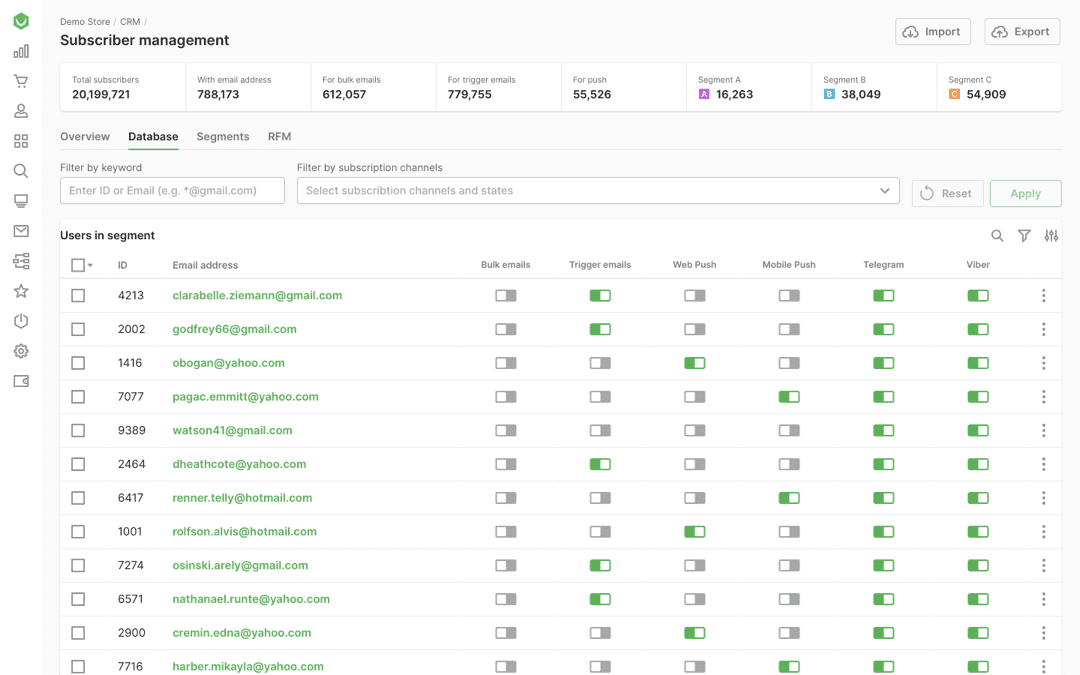Open three-dot menu for clarabelle.ziemann@gmail.com row

[1043, 296]
